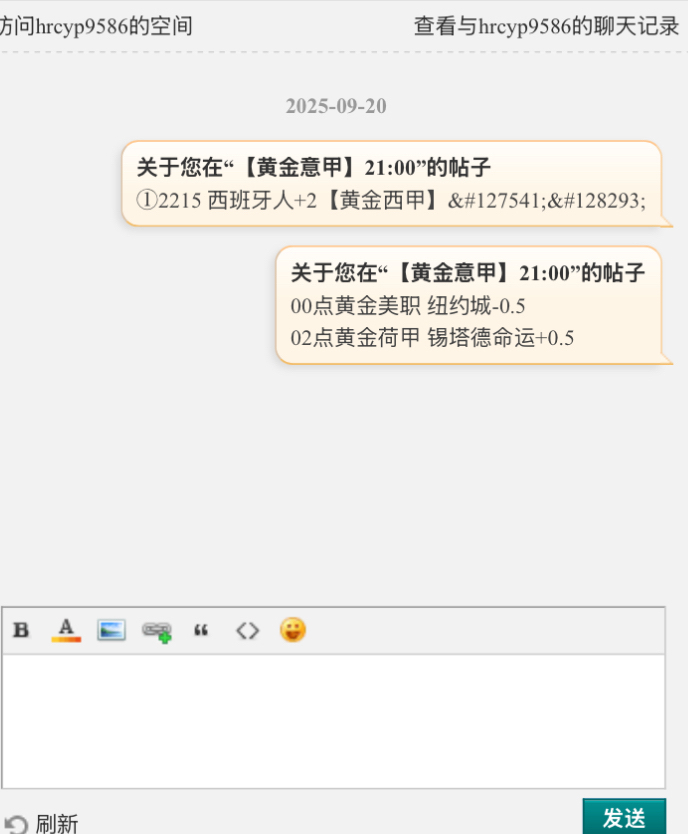Open second 【黄金意甲】21:00 post title
This screenshot has height=834, width=688.
pos(468,272)
